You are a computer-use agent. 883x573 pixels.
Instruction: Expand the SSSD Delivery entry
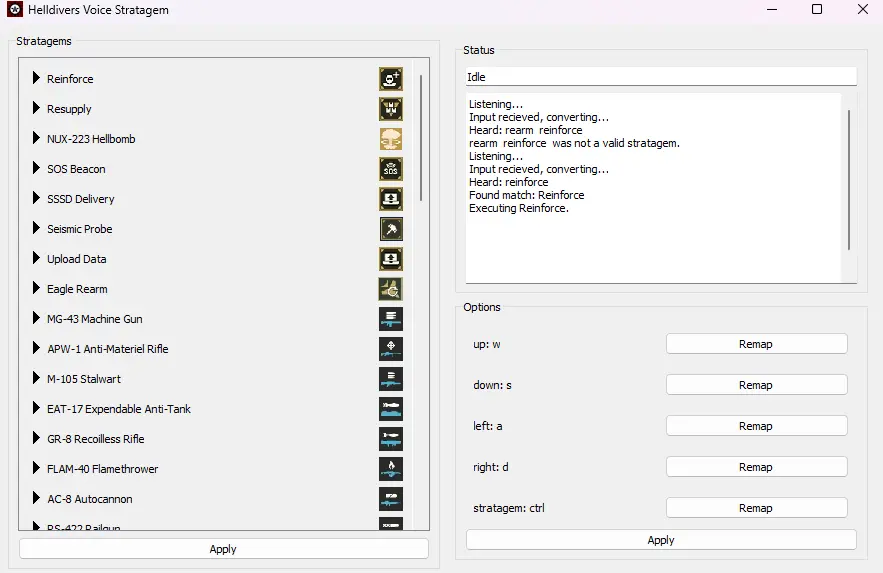coord(36,198)
